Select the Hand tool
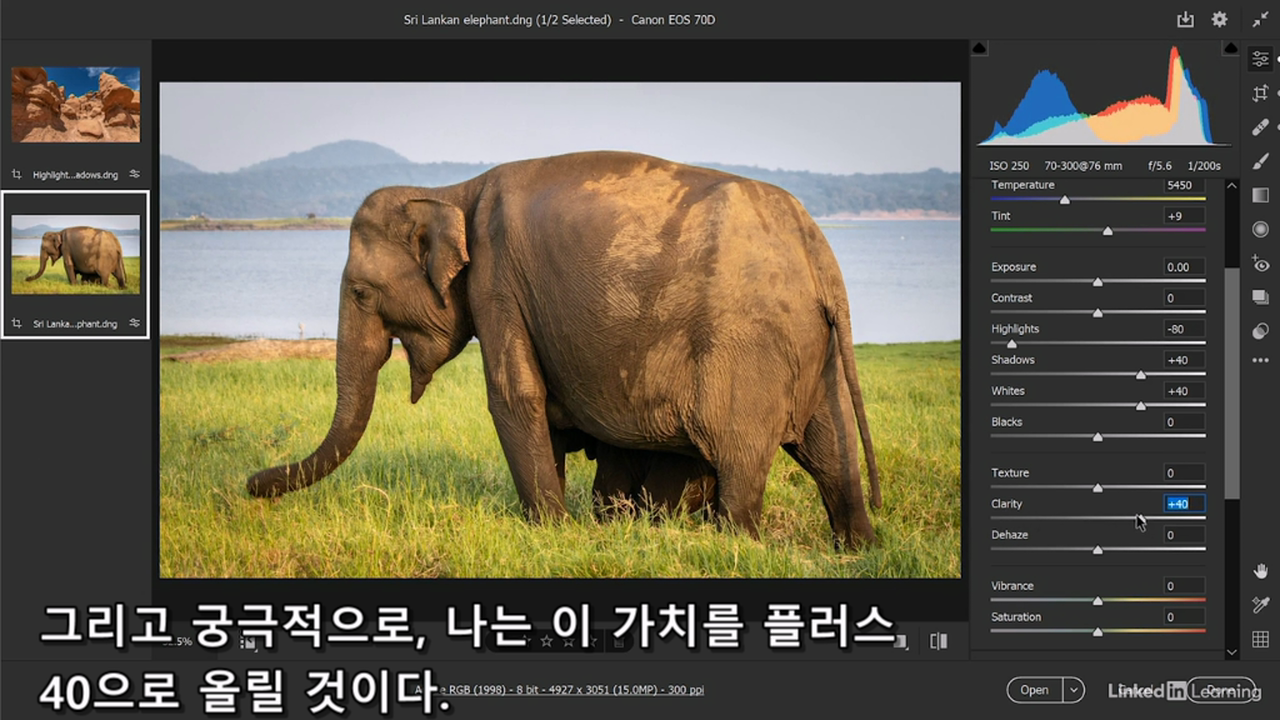The image size is (1280, 720). [1260, 571]
